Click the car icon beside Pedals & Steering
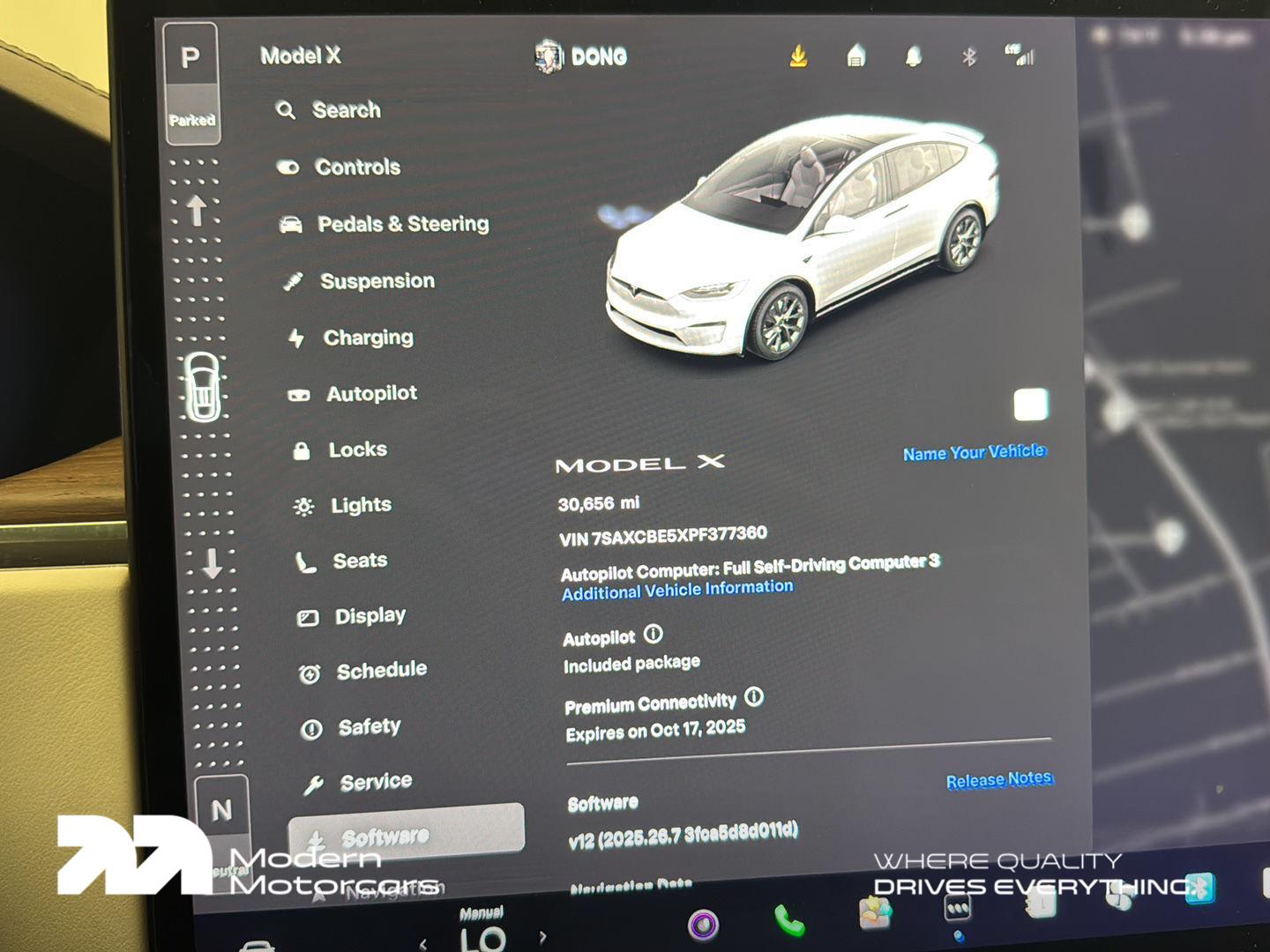Screen dimensions: 1270x952 pos(290,225)
